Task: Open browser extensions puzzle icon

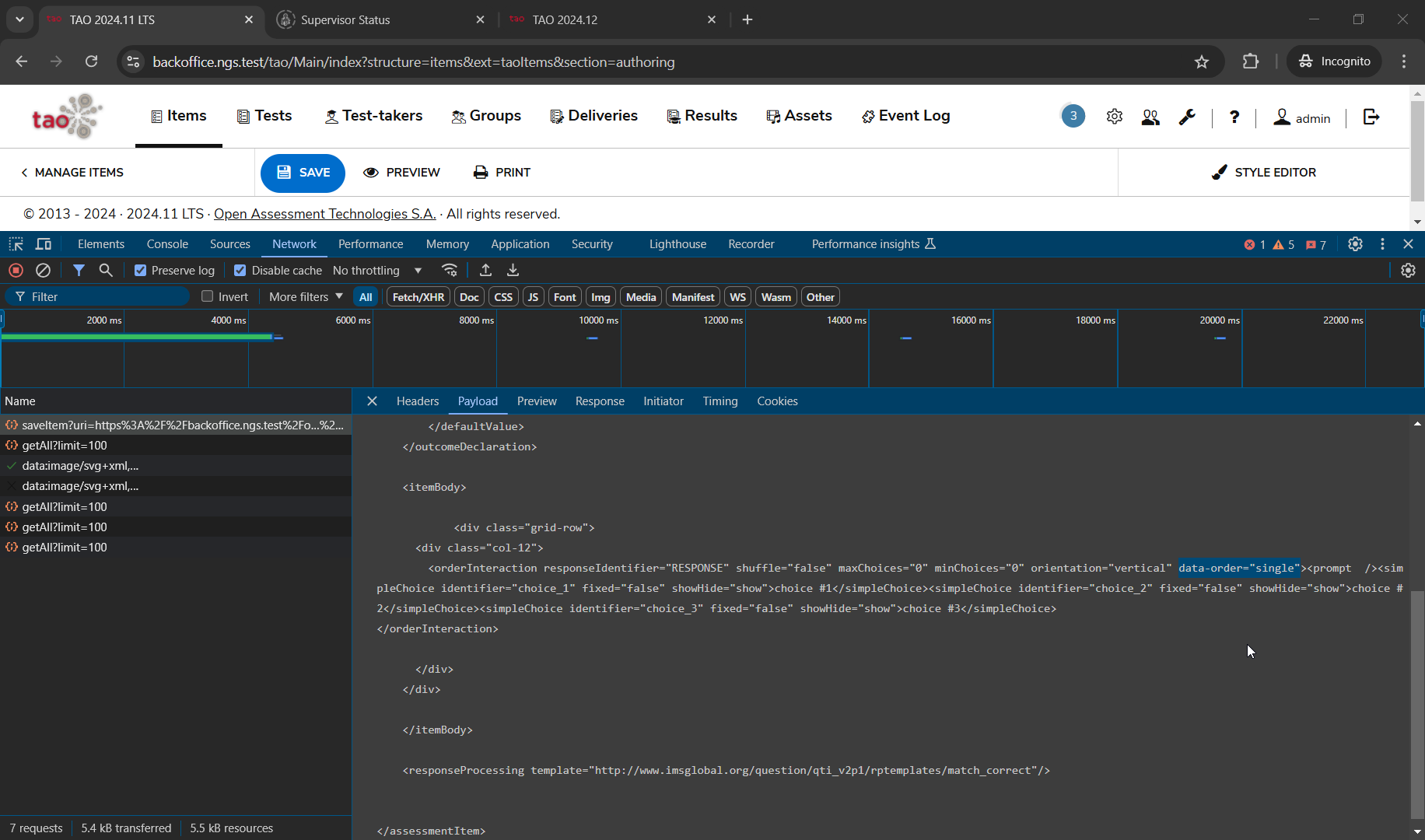Action: click(1251, 61)
